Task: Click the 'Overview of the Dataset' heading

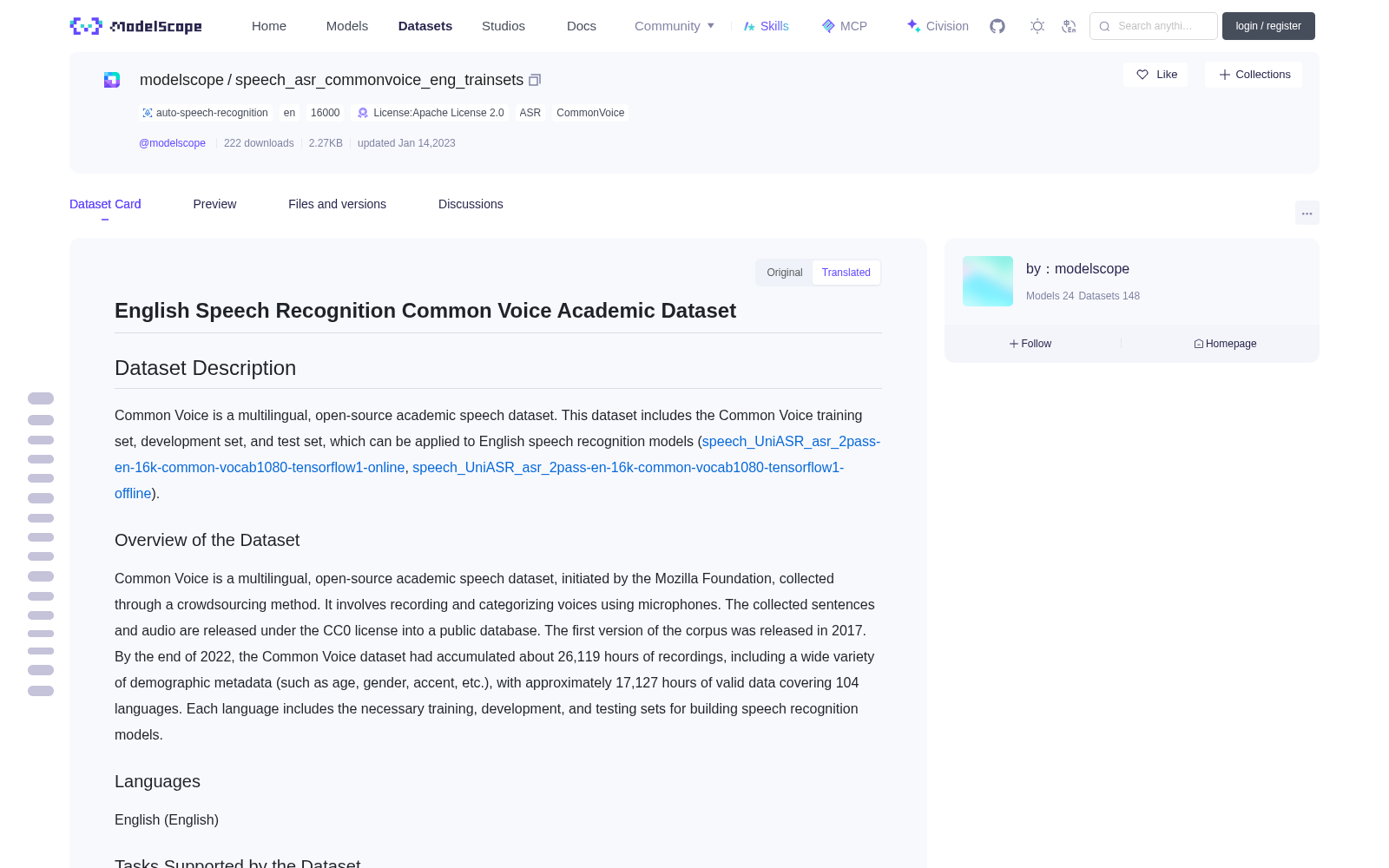Action: click(207, 540)
